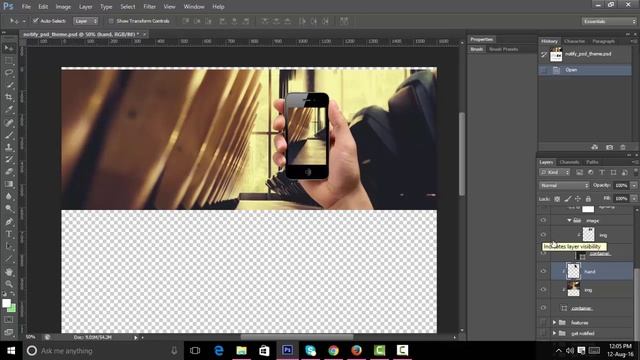Click the lock transparent pixels icon
The height and width of the screenshot is (360, 640).
coord(557,199)
